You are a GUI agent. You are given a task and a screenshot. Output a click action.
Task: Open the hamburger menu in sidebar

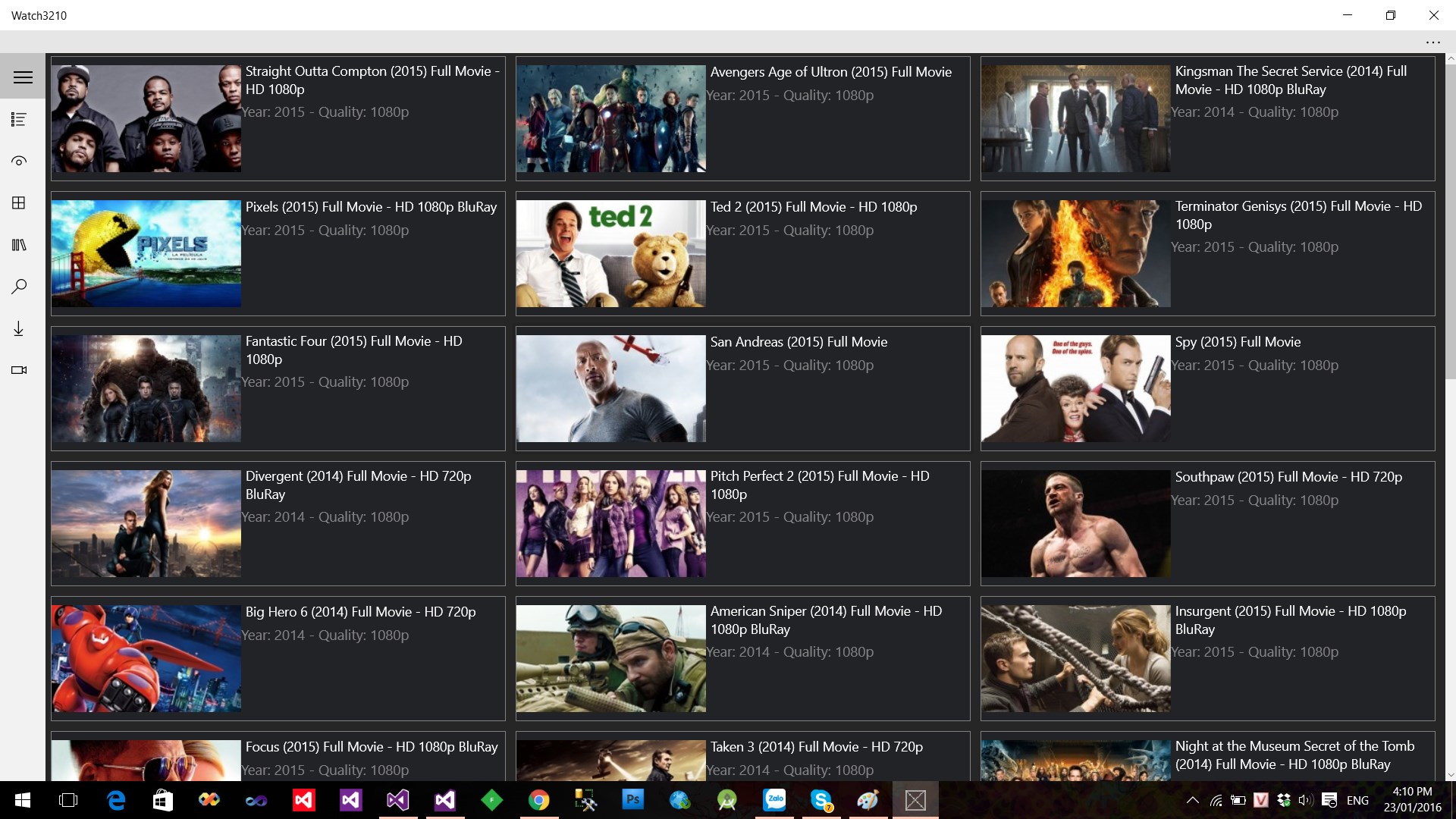tap(23, 77)
